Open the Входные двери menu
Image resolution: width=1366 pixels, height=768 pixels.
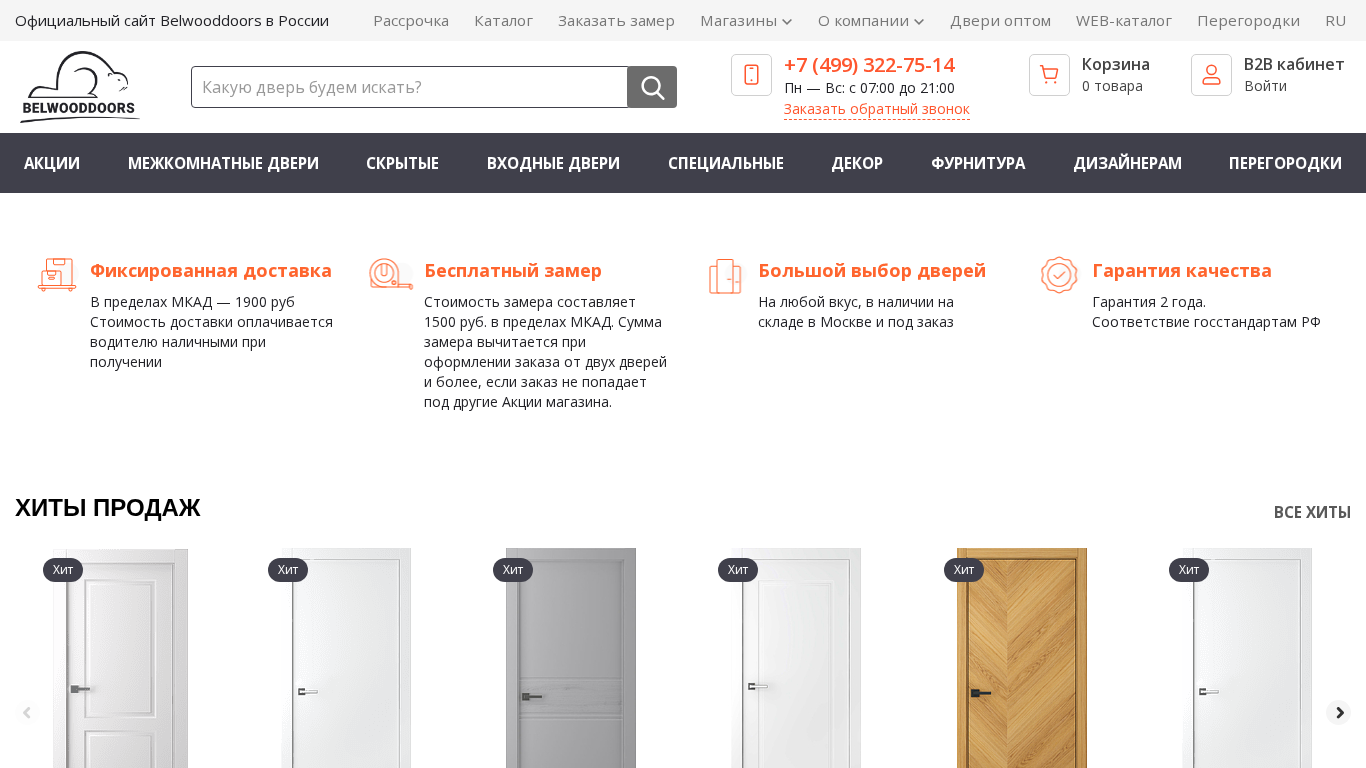(553, 163)
